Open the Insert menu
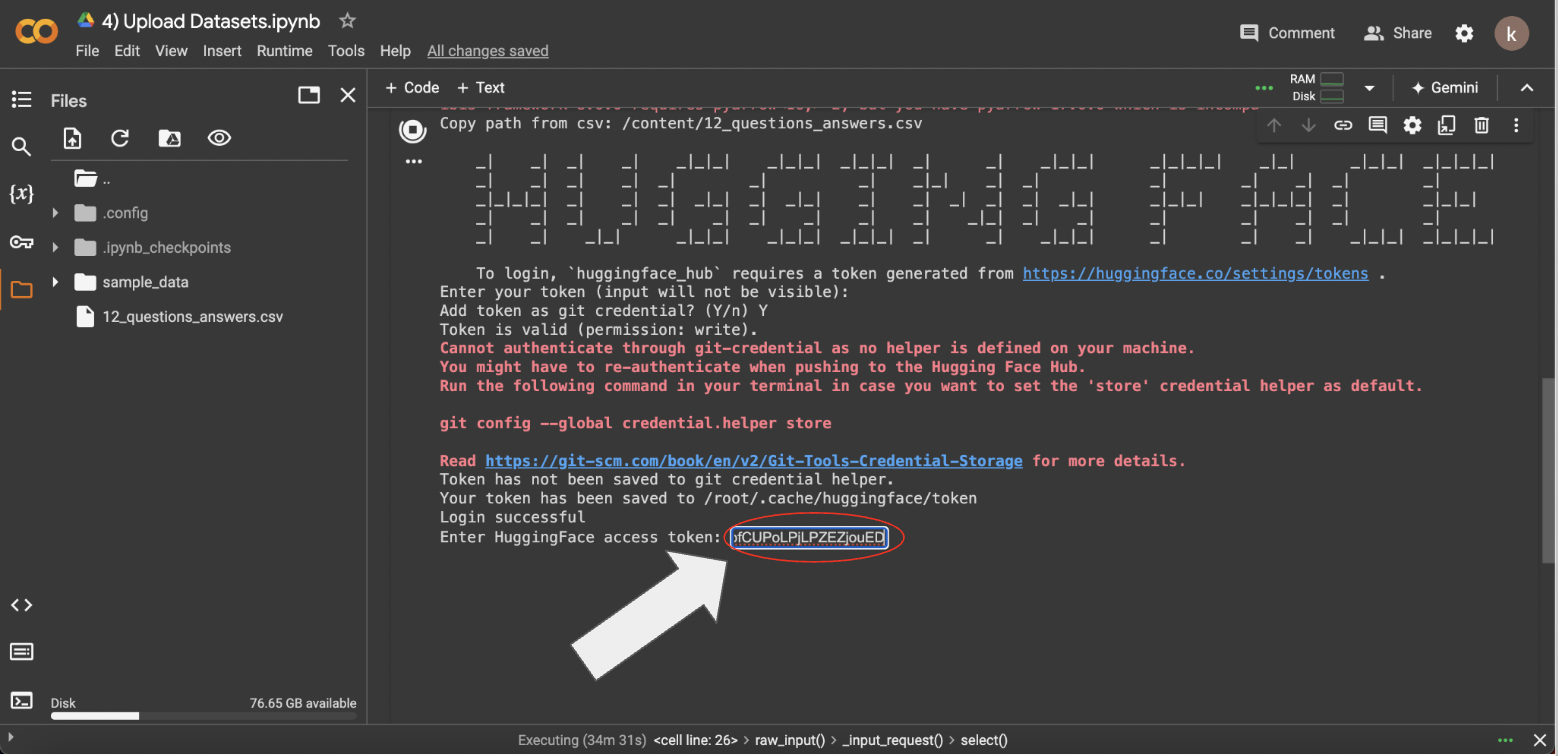The image size is (1558, 756). point(222,51)
